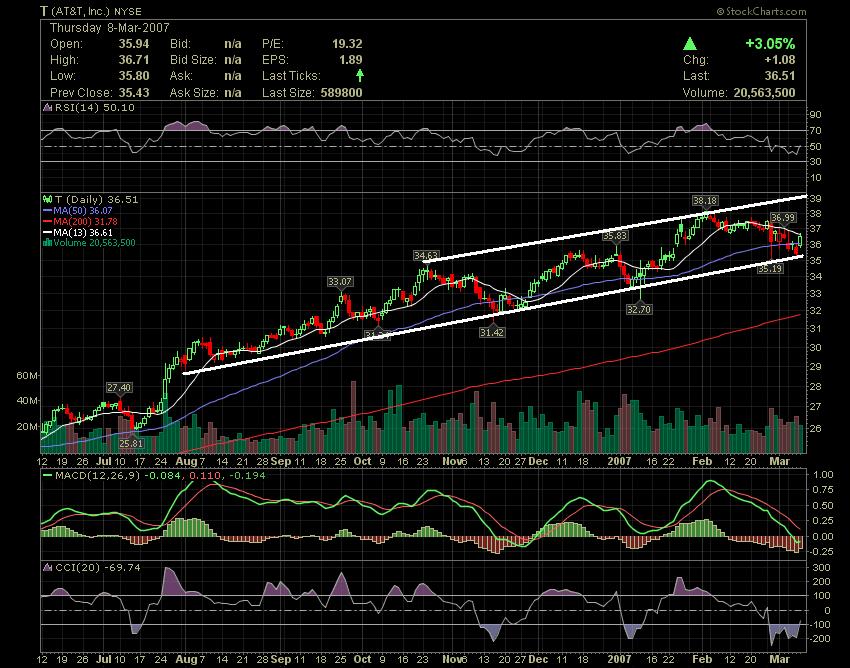Click the title T (AT&T, Inc.) NYSE
Image resolution: width=850 pixels, height=668 pixels.
click(x=91, y=11)
